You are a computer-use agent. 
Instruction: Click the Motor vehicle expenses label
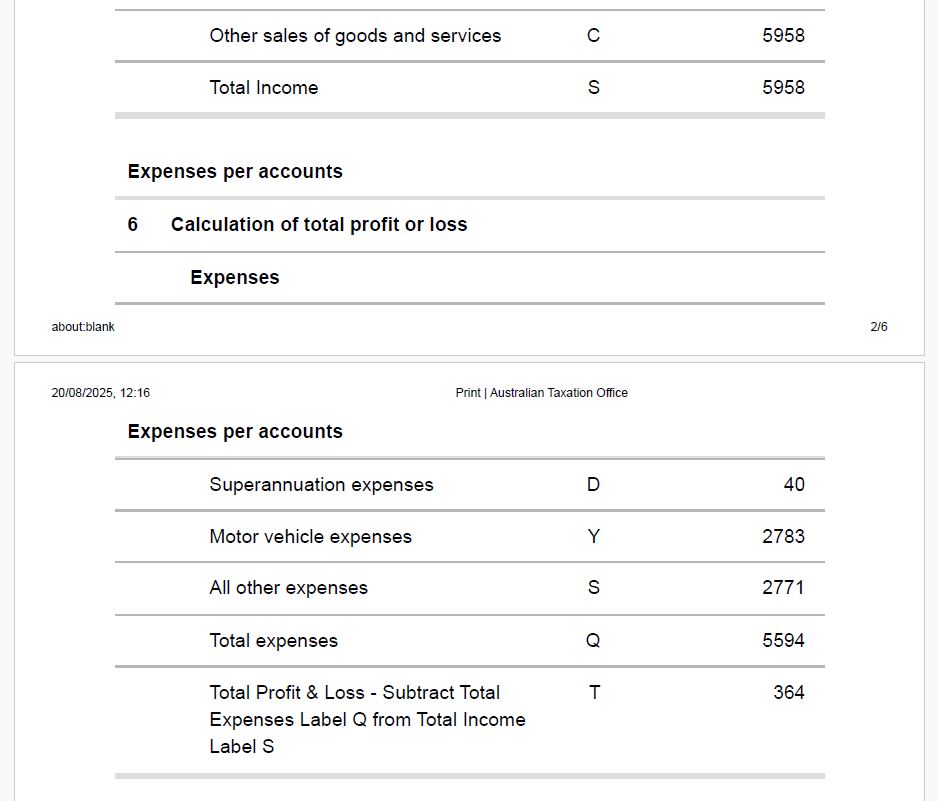click(310, 537)
